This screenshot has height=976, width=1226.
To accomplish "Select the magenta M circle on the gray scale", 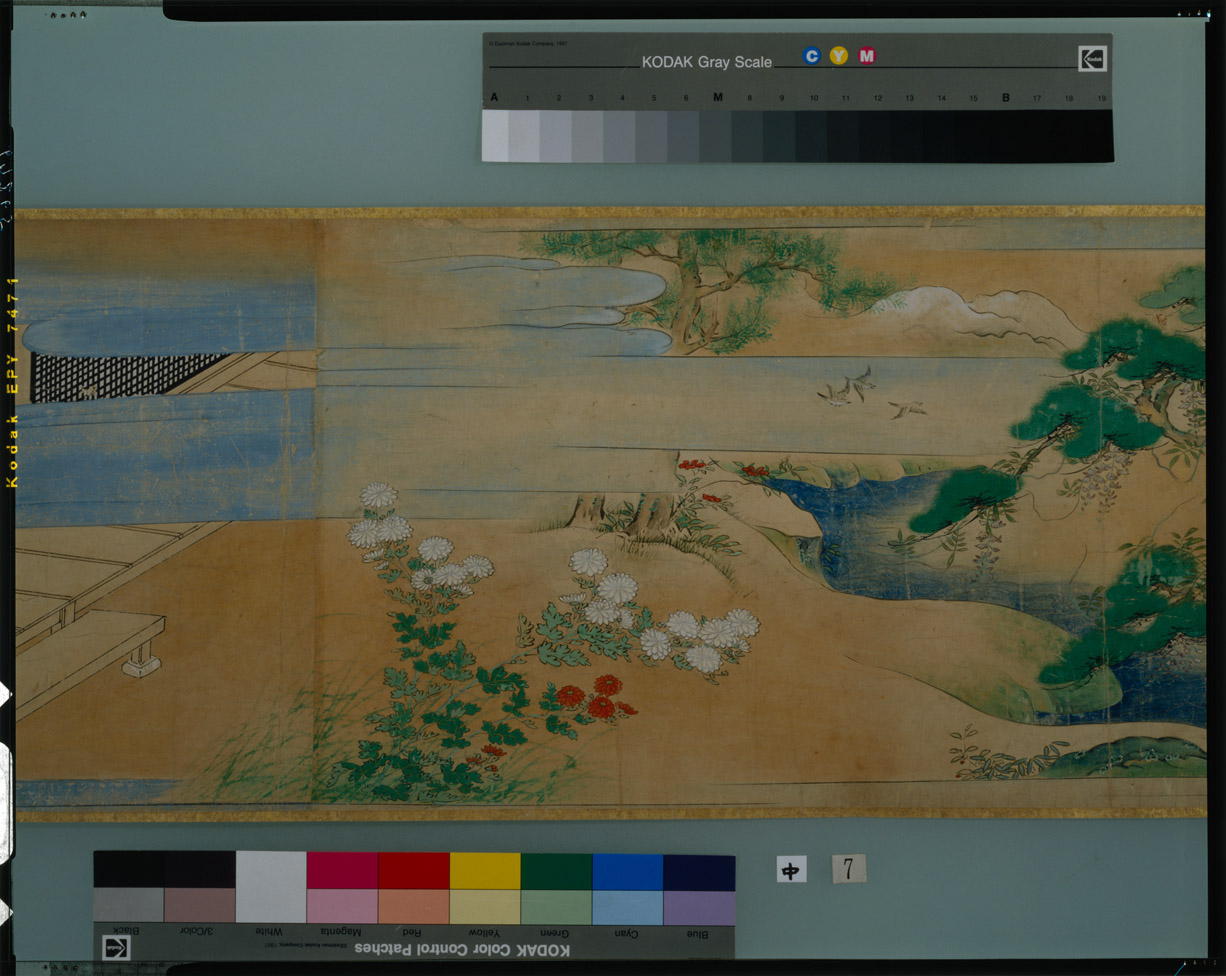I will point(867,56).
